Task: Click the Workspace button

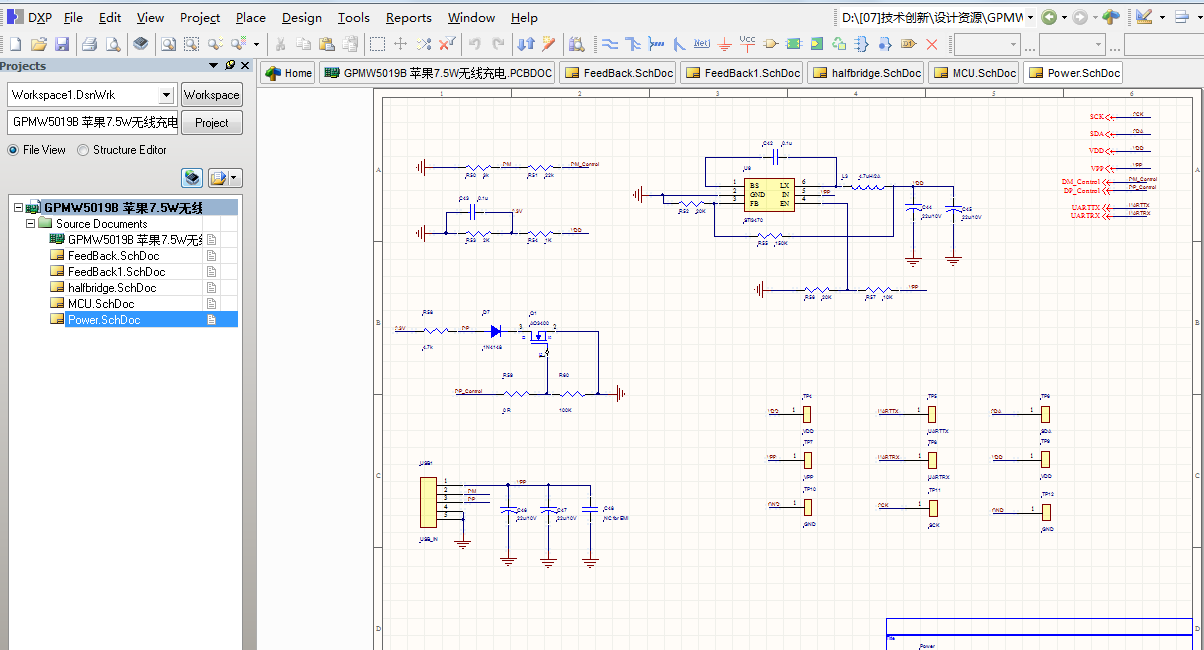Action: click(x=212, y=95)
